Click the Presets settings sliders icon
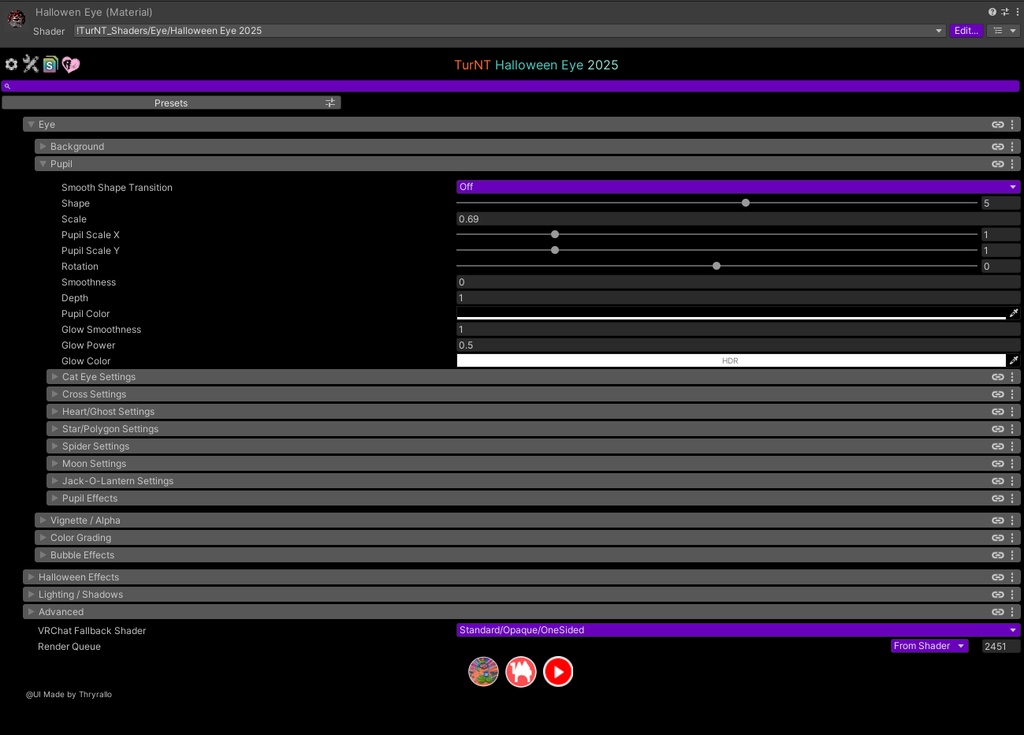This screenshot has height=735, width=1024. [330, 103]
